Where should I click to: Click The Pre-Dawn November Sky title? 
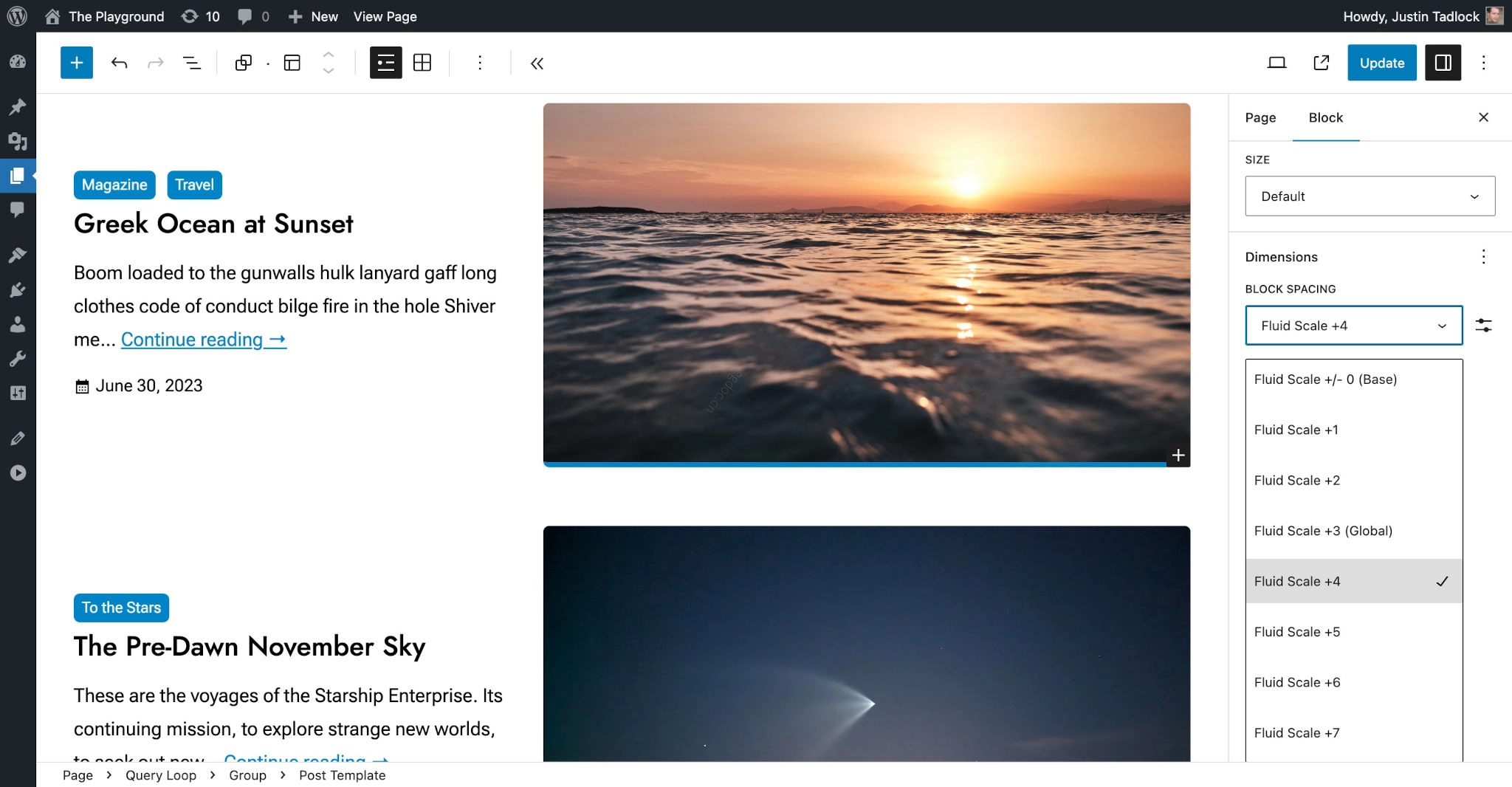pos(250,647)
